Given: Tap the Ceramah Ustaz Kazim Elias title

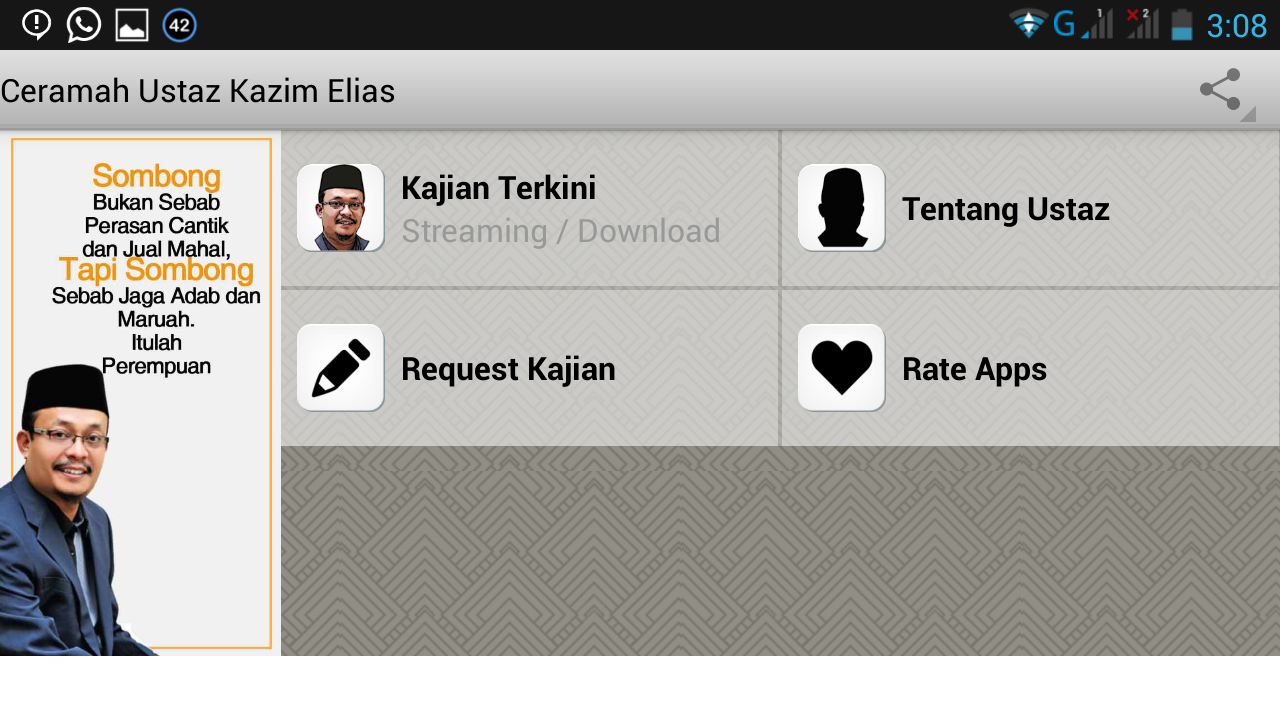Looking at the screenshot, I should (x=198, y=91).
